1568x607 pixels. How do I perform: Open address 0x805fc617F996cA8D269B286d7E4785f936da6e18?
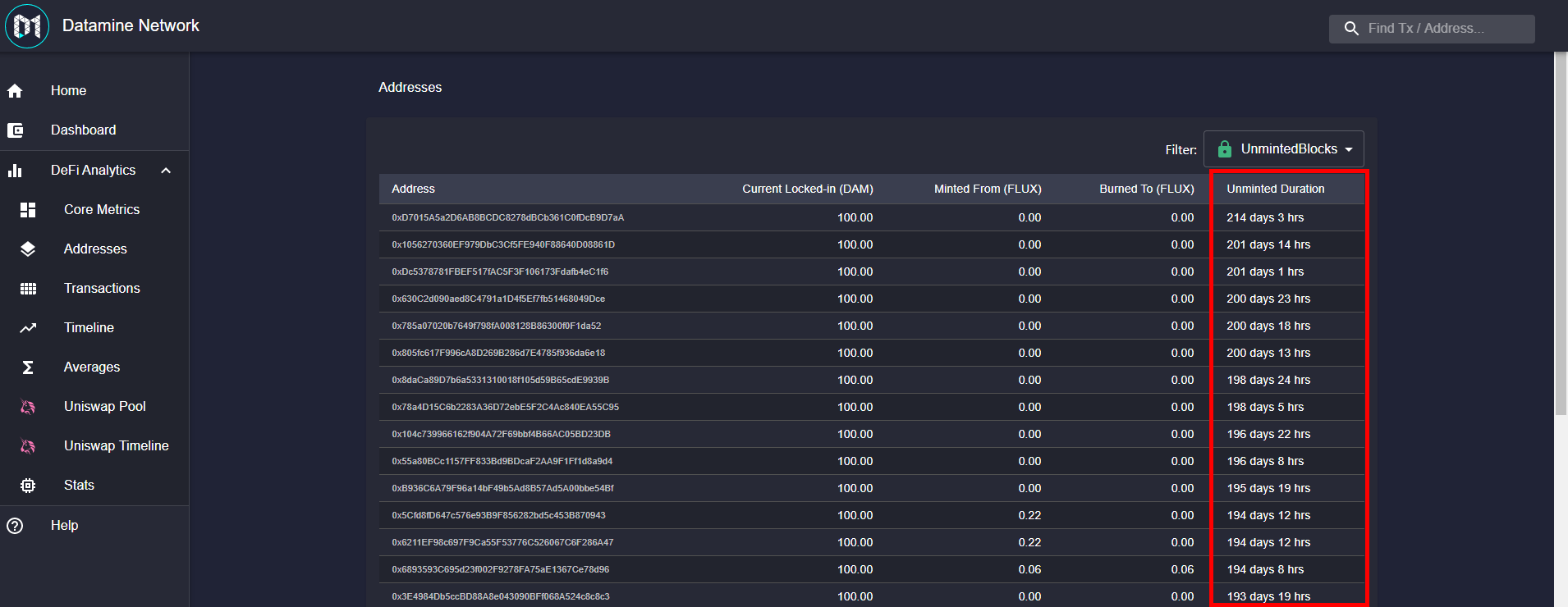point(498,353)
